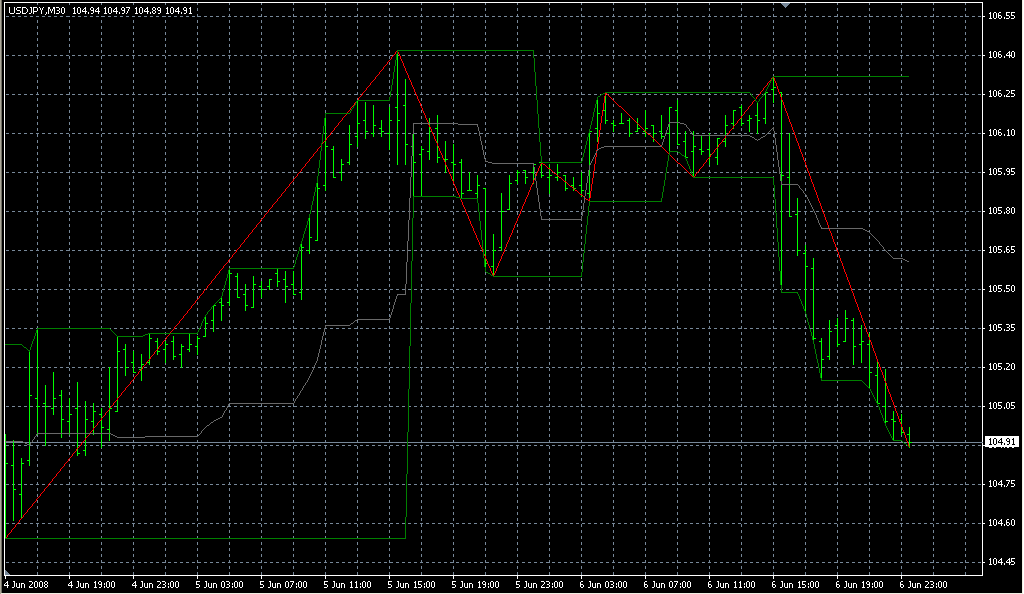
Task: Click the 106.40 price scale label
Action: [x=1001, y=56]
